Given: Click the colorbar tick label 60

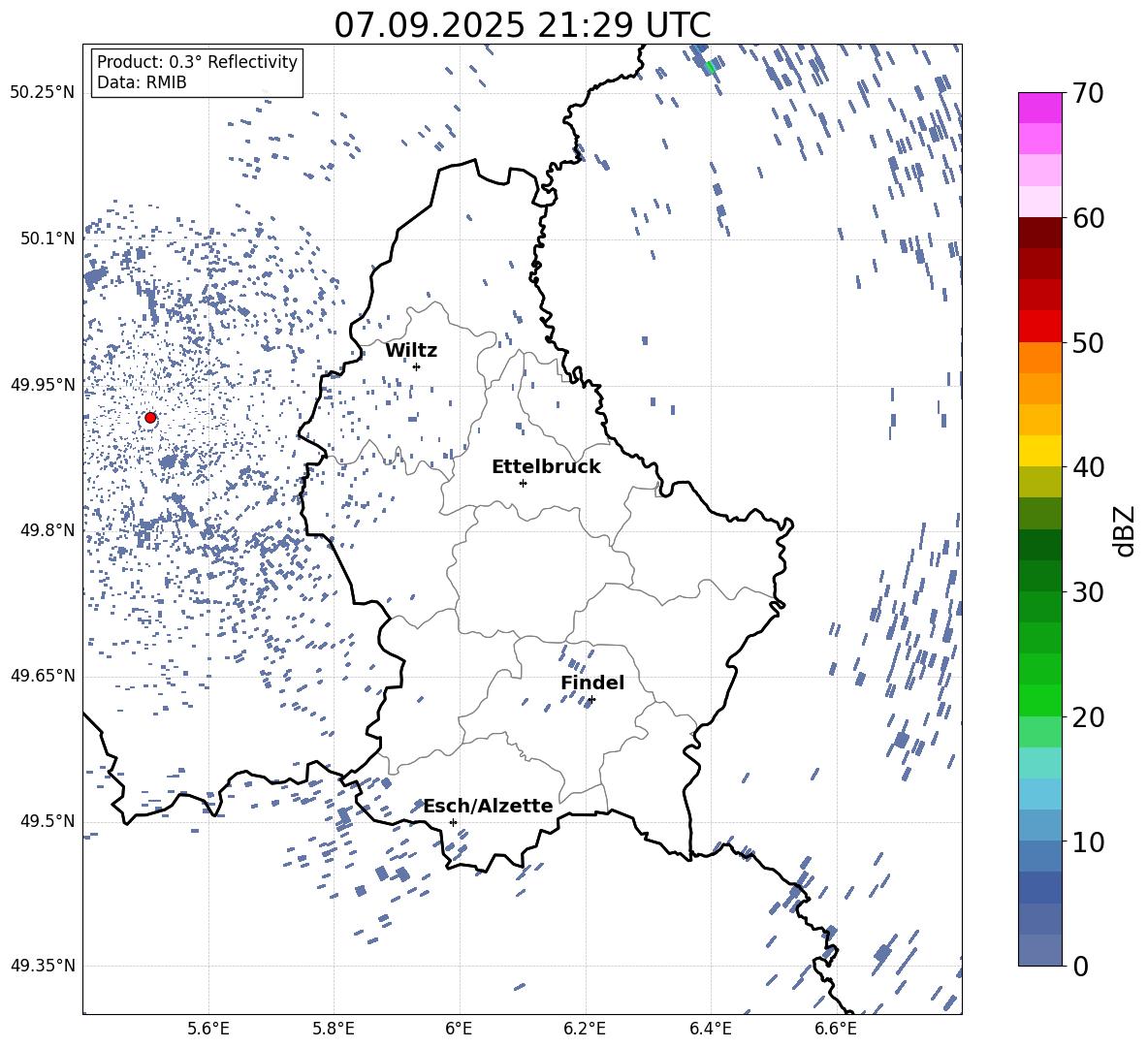Looking at the screenshot, I should tap(1088, 217).
